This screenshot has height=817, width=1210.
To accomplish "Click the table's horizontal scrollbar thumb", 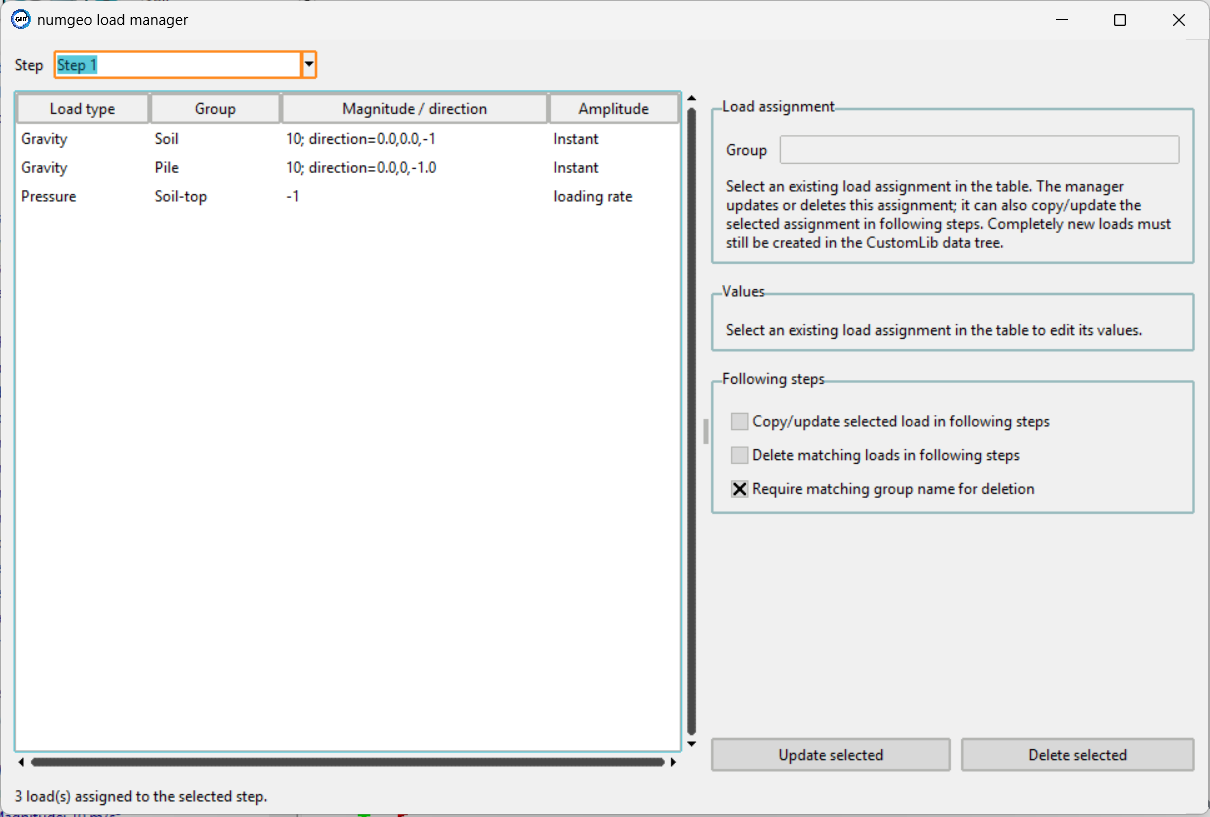I will click(x=347, y=762).
